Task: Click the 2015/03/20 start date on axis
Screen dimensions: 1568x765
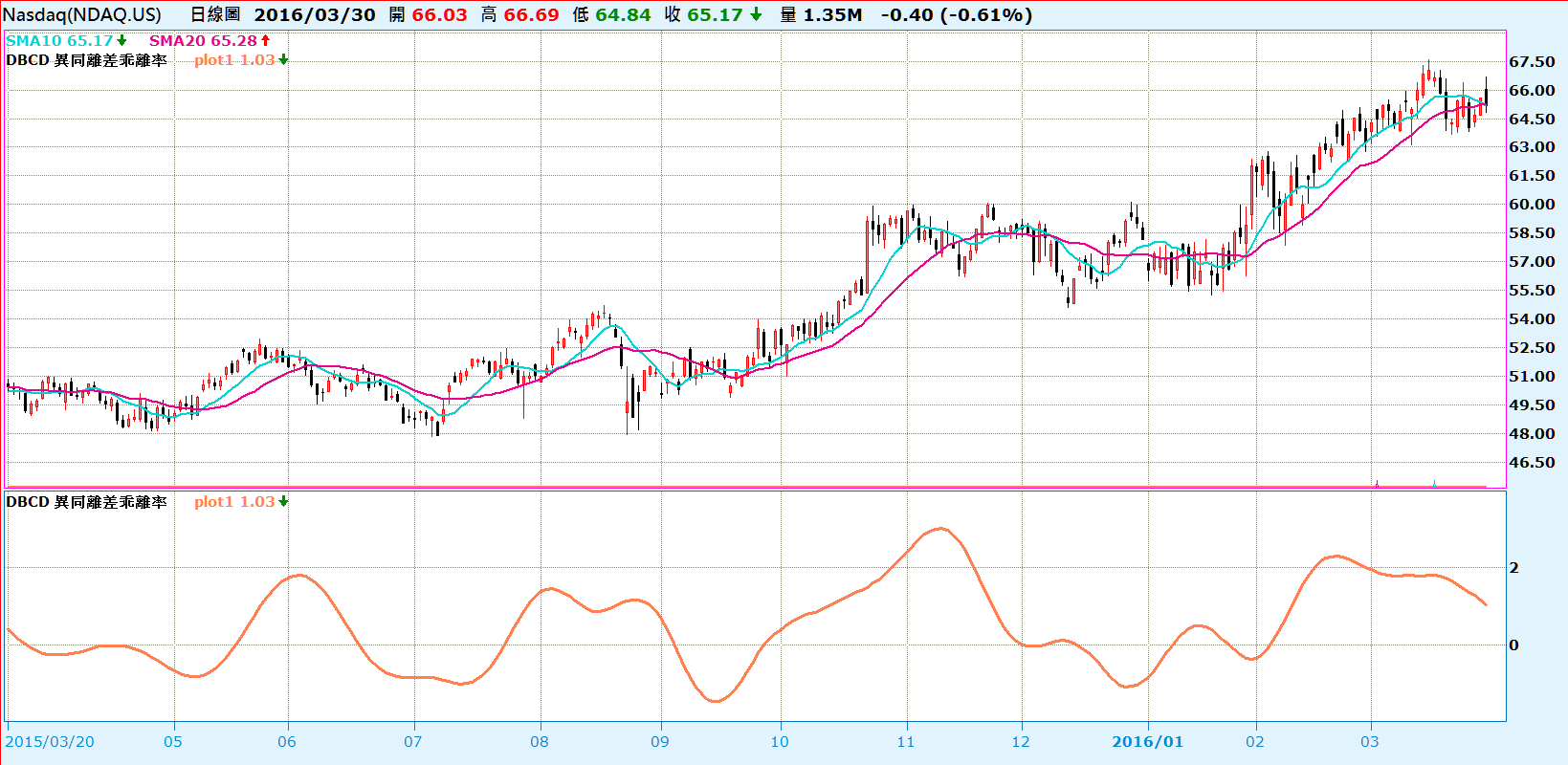Action: click(x=51, y=741)
